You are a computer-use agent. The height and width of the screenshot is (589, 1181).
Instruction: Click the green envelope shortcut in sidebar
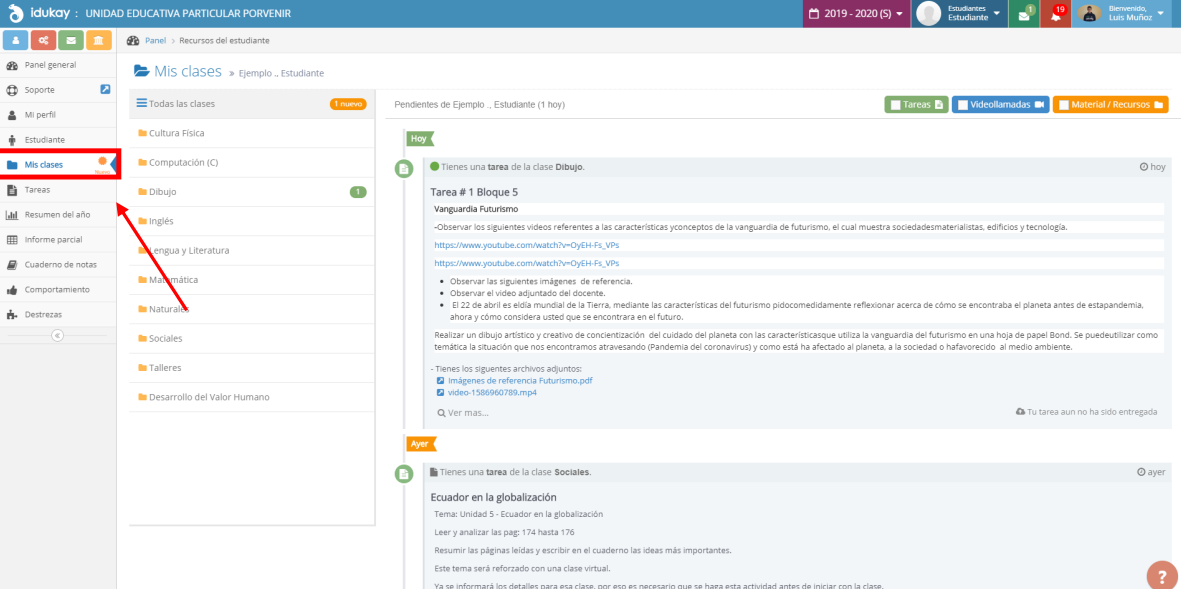point(70,40)
